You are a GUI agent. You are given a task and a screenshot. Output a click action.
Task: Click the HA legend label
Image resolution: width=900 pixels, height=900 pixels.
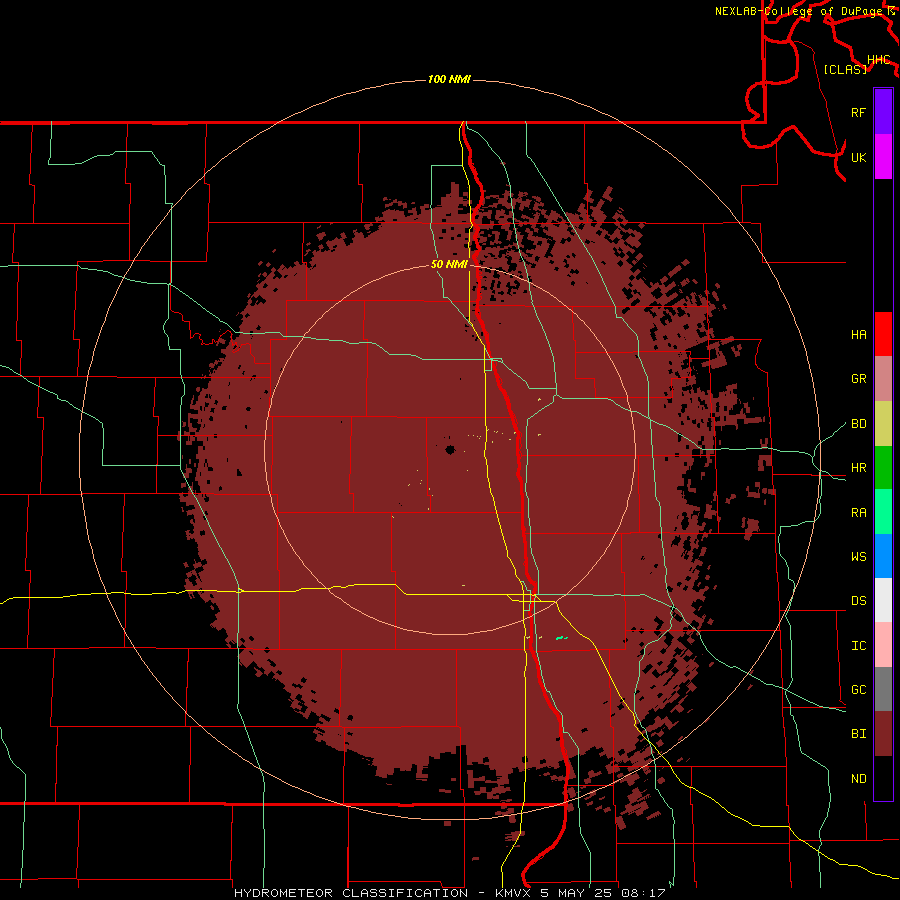(859, 335)
